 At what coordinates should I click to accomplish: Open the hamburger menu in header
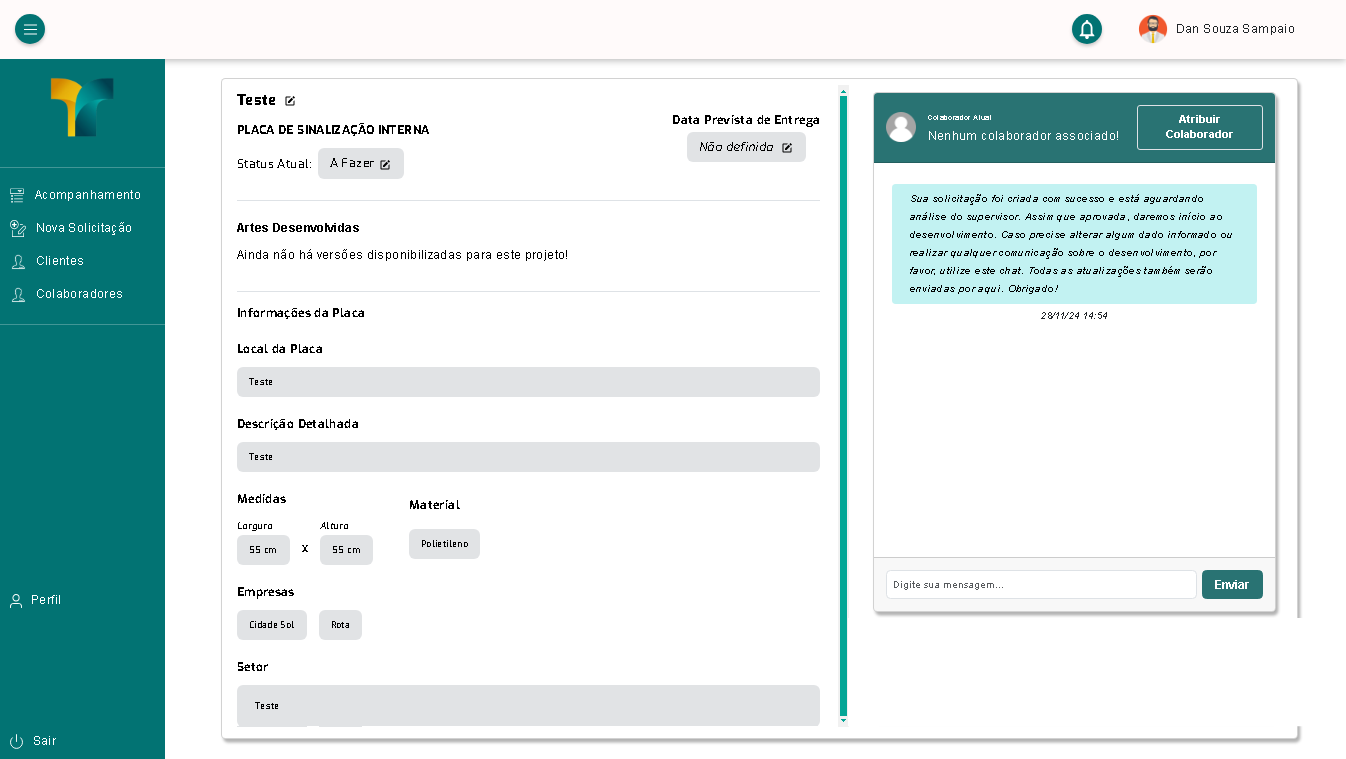pyautogui.click(x=30, y=29)
